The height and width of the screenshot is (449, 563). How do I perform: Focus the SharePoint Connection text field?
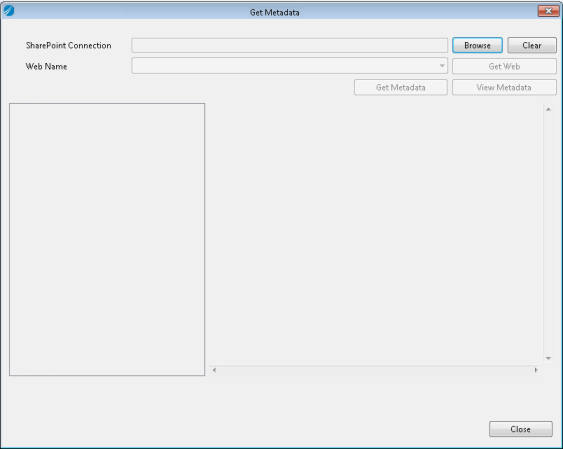click(289, 46)
